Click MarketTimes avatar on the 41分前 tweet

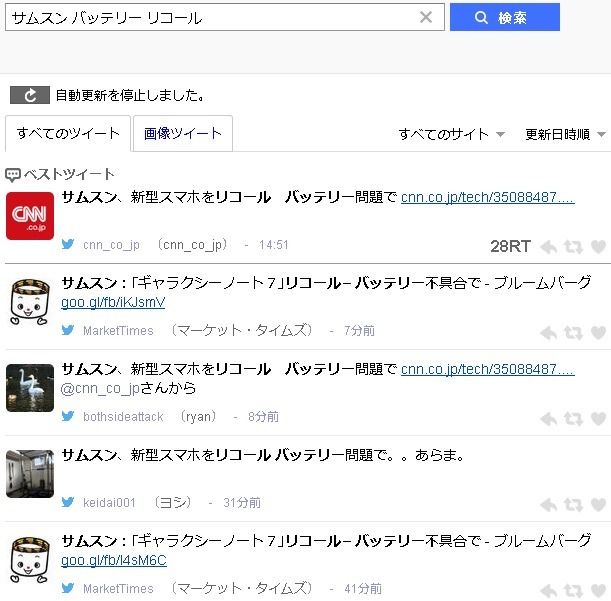[30, 560]
